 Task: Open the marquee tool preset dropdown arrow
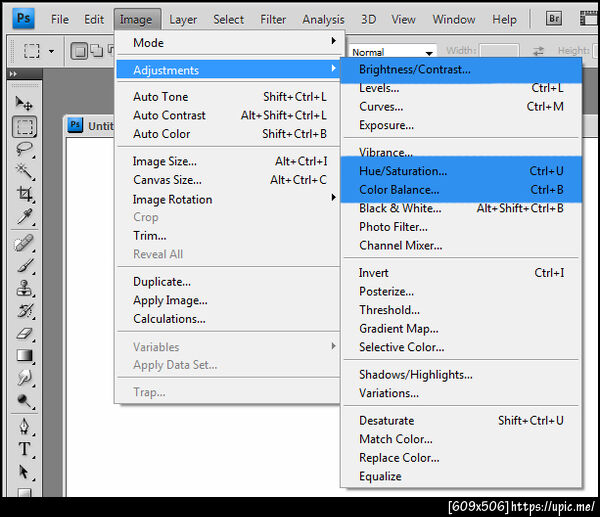coord(51,51)
